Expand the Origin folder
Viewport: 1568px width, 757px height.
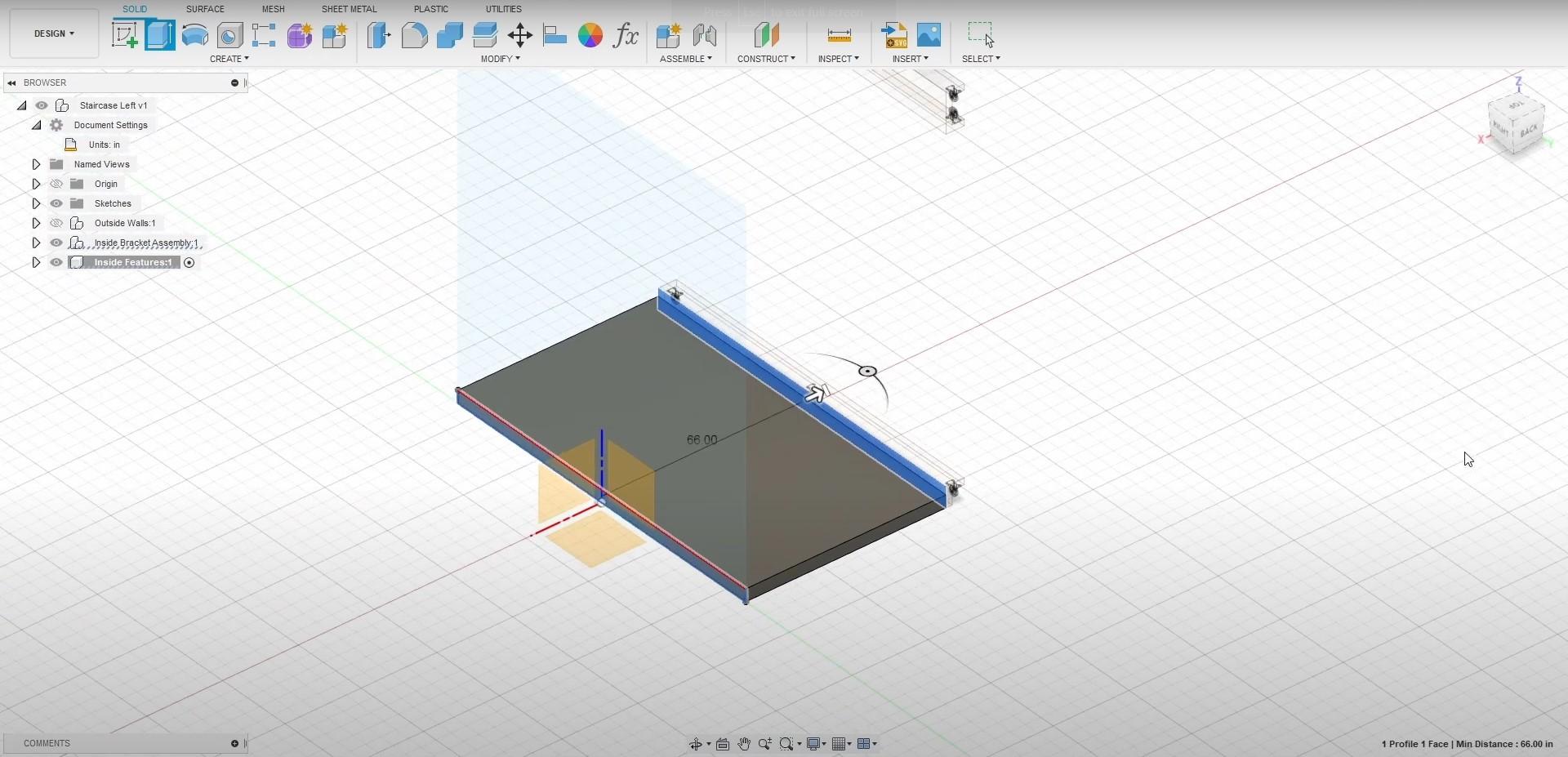(x=36, y=184)
